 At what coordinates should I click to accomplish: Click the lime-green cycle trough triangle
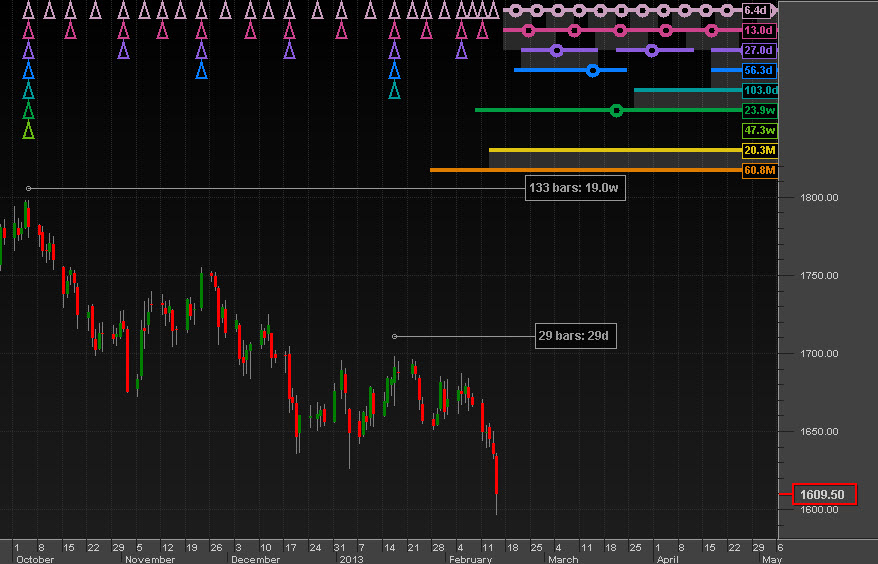28,131
